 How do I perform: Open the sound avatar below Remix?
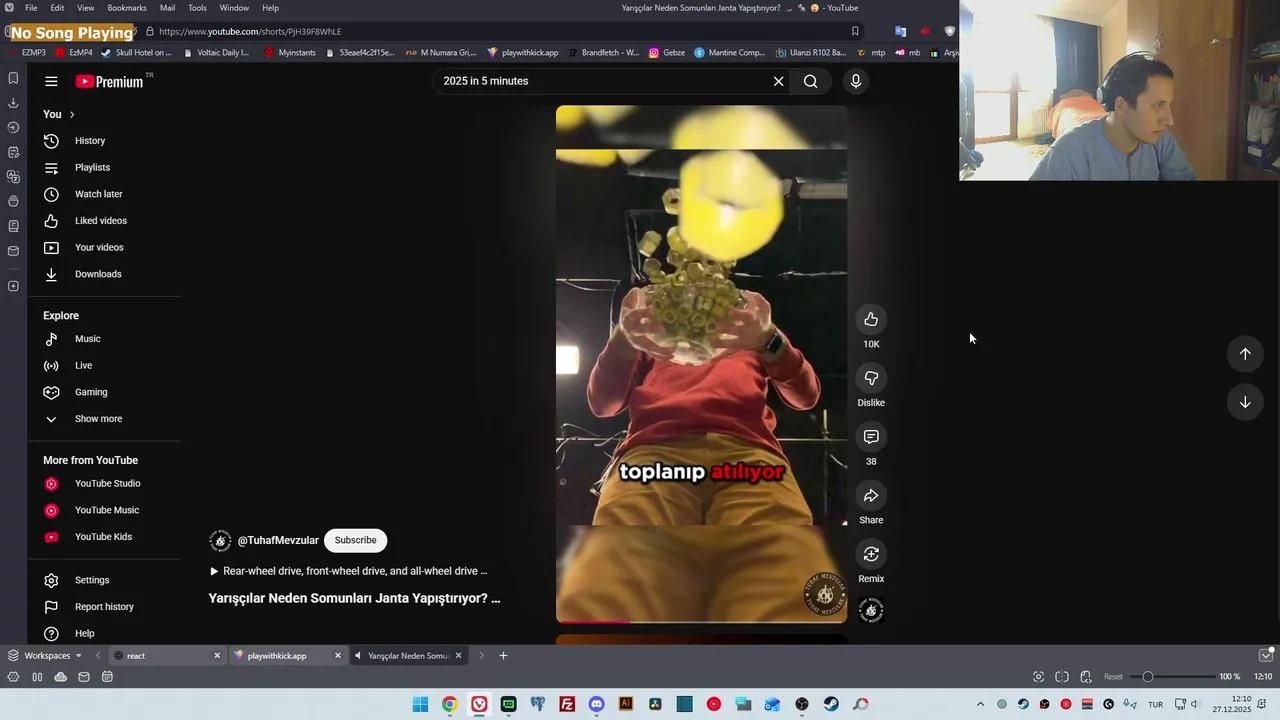tap(871, 610)
